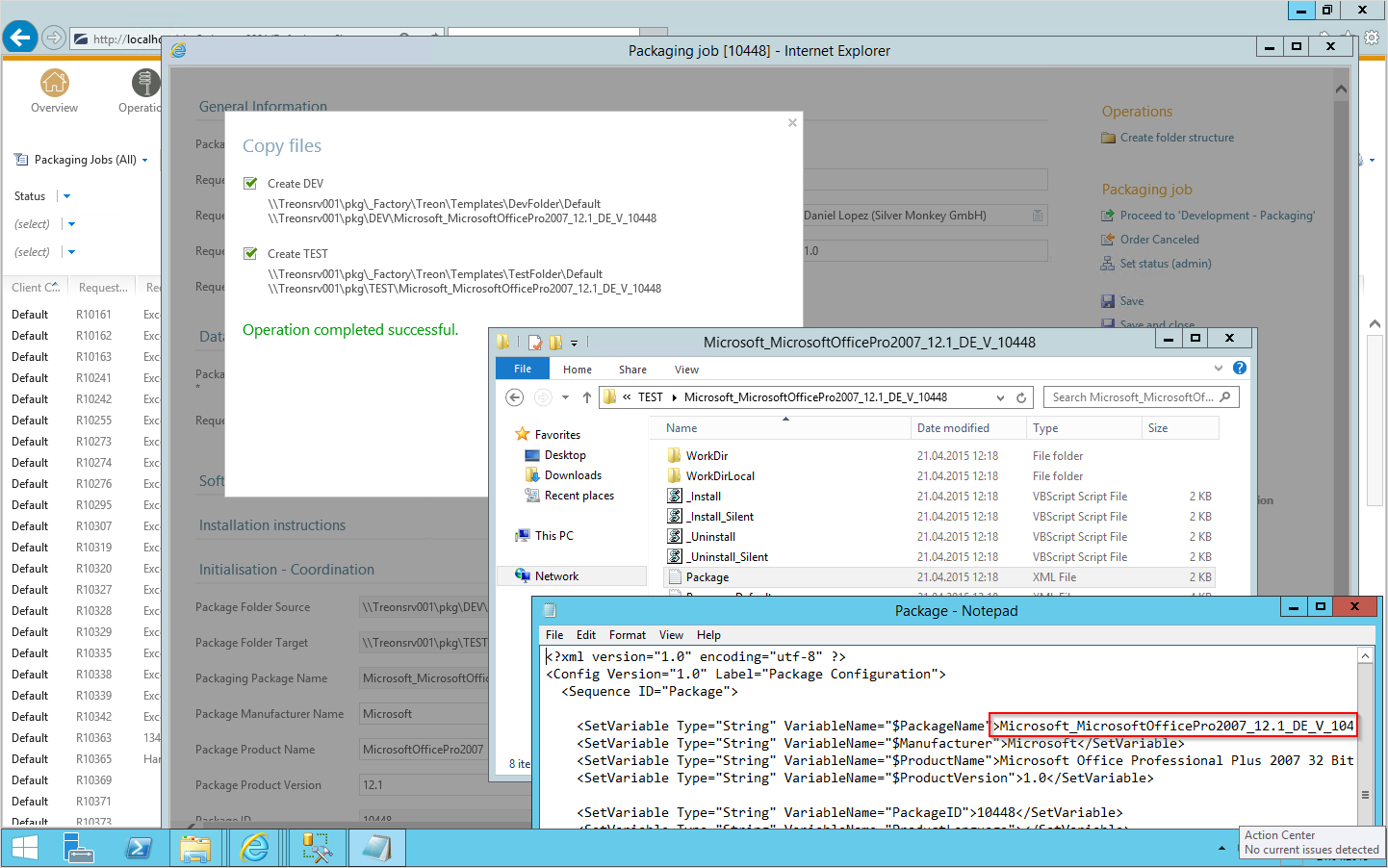Expand Packaging Jobs (All) dropdown
The width and height of the screenshot is (1388, 868).
(145, 160)
